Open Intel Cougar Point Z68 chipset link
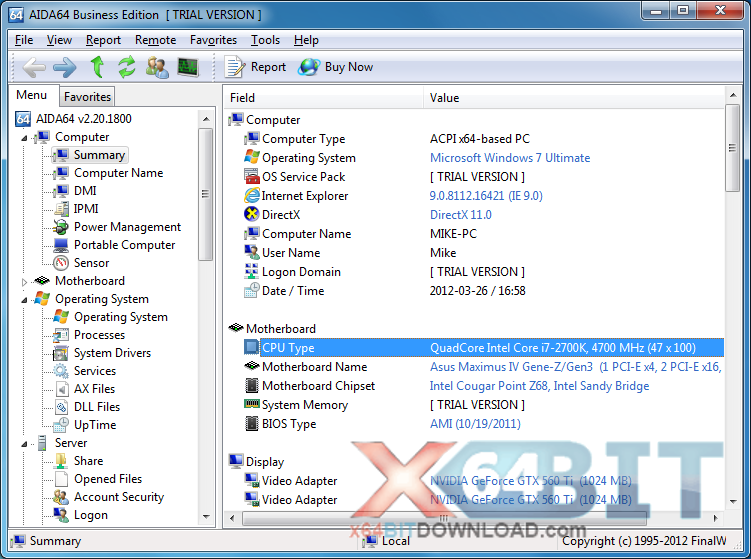This screenshot has height=559, width=751. click(539, 386)
